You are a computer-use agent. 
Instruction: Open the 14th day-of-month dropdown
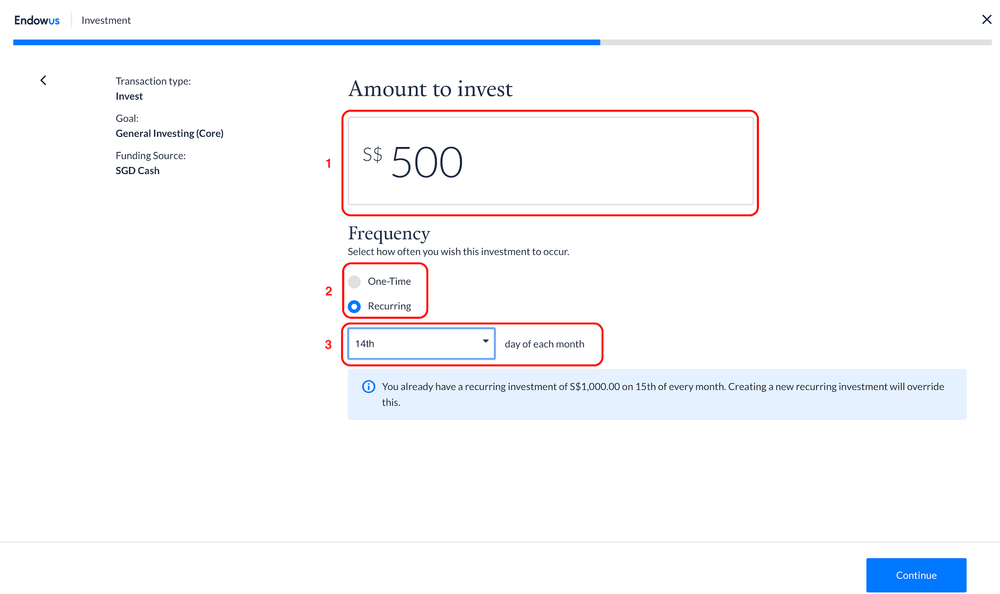[420, 343]
